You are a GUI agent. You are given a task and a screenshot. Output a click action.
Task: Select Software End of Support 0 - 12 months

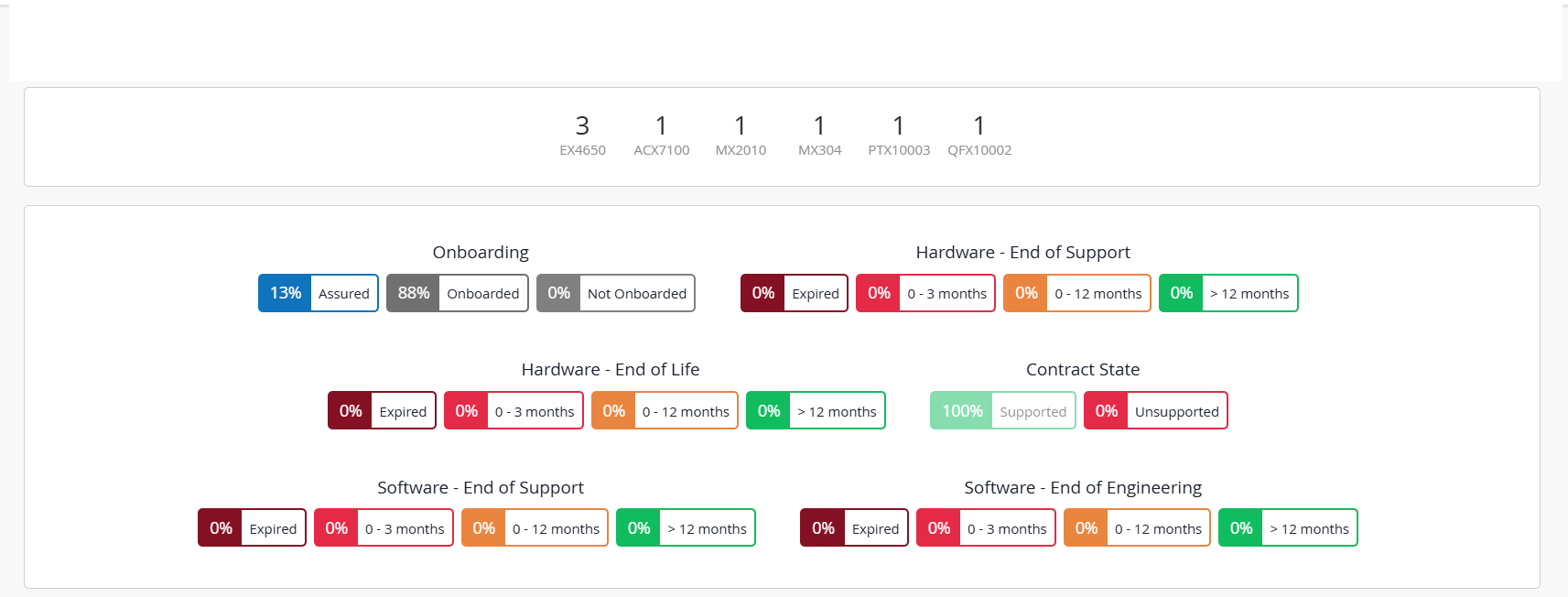coord(535,528)
